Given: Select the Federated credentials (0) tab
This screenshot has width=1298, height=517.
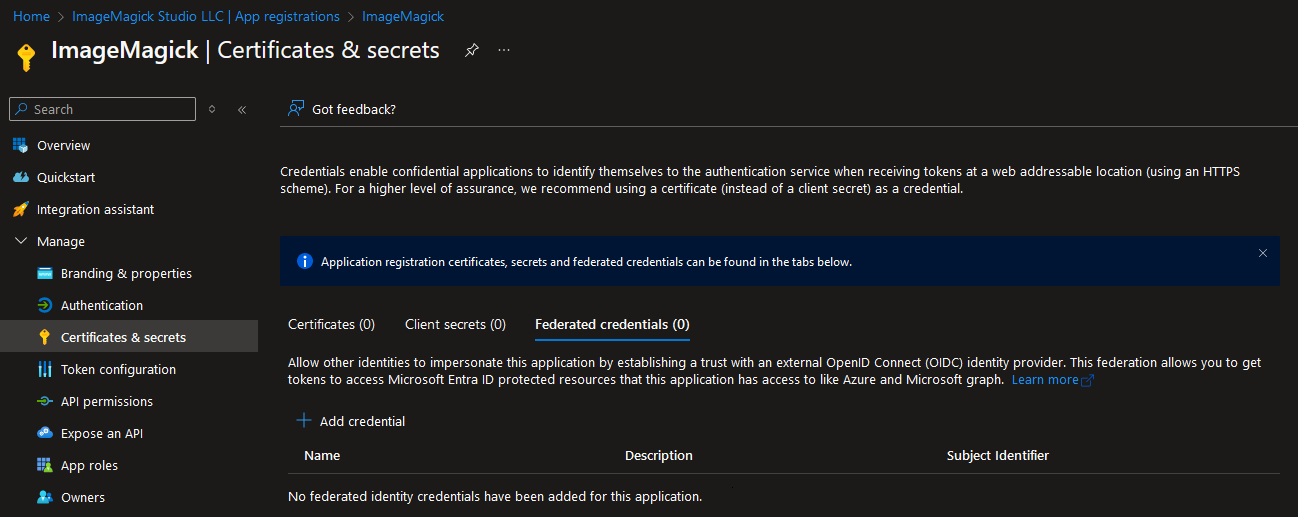Looking at the screenshot, I should (612, 324).
